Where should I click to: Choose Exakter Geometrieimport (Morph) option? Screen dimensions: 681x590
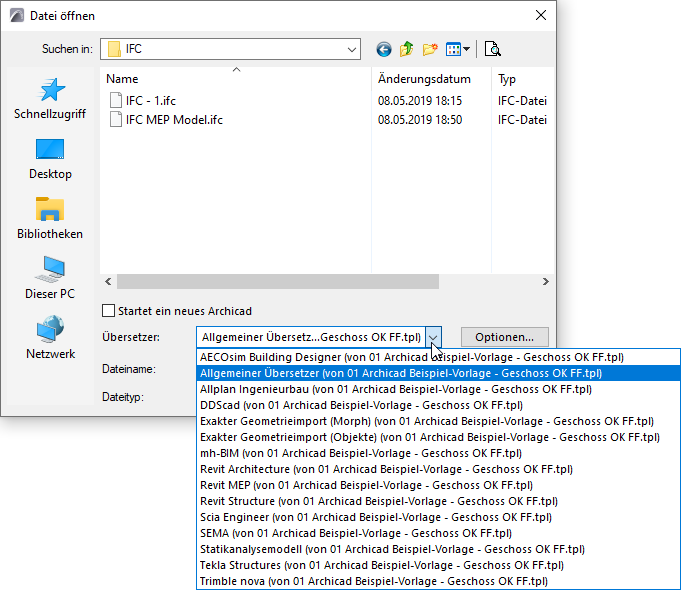(x=438, y=421)
